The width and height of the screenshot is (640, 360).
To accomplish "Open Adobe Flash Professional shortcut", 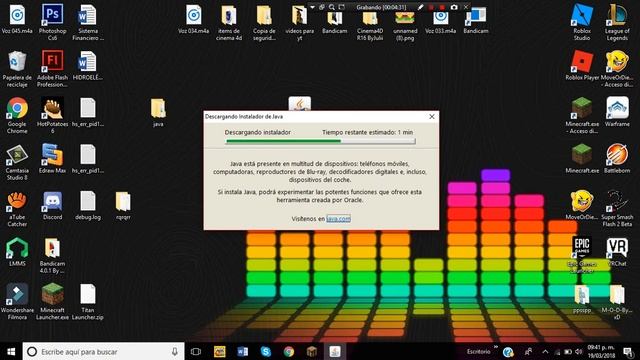I will coord(52,68).
